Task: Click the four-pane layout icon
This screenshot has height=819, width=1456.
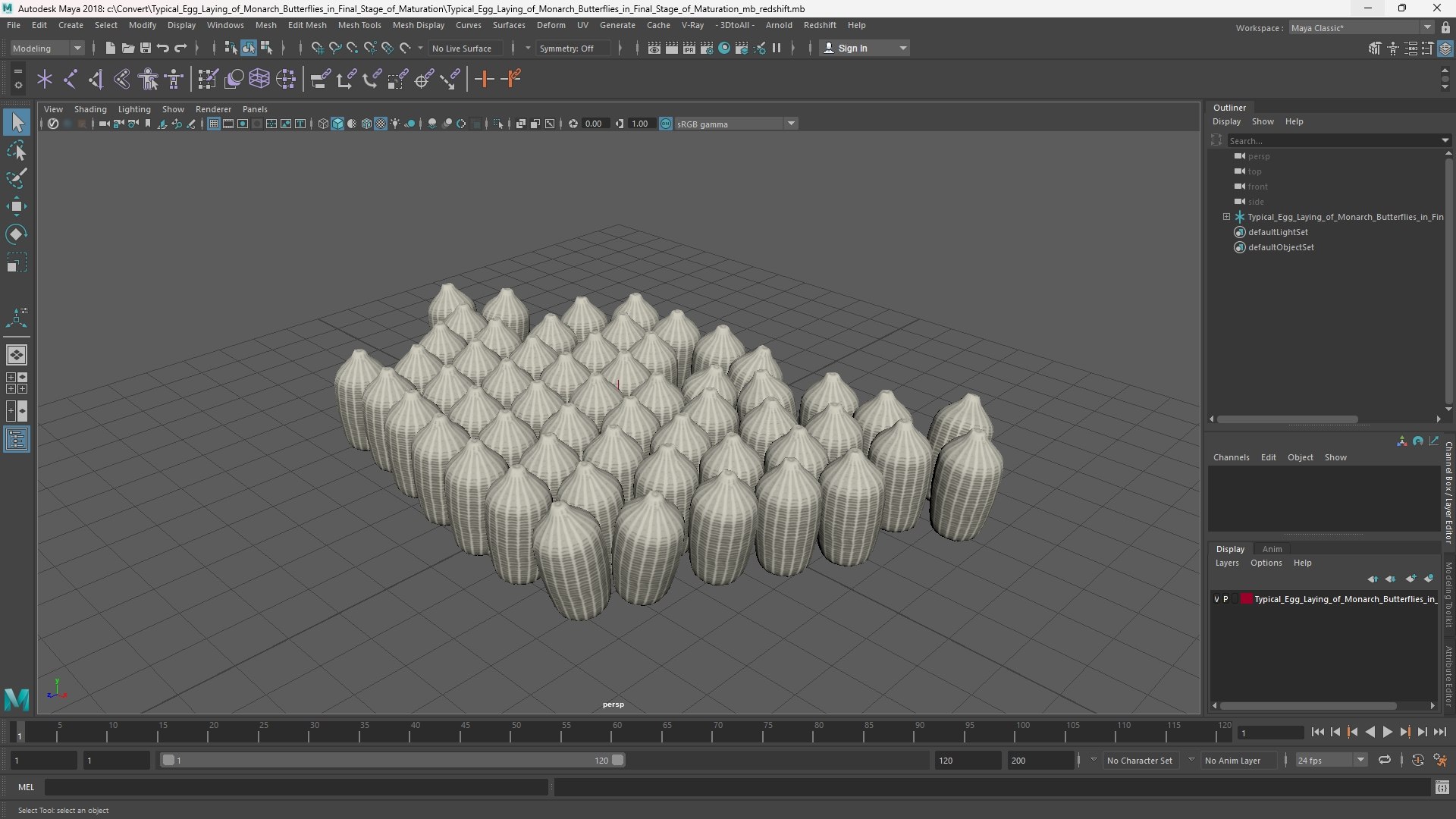Action: 17,383
